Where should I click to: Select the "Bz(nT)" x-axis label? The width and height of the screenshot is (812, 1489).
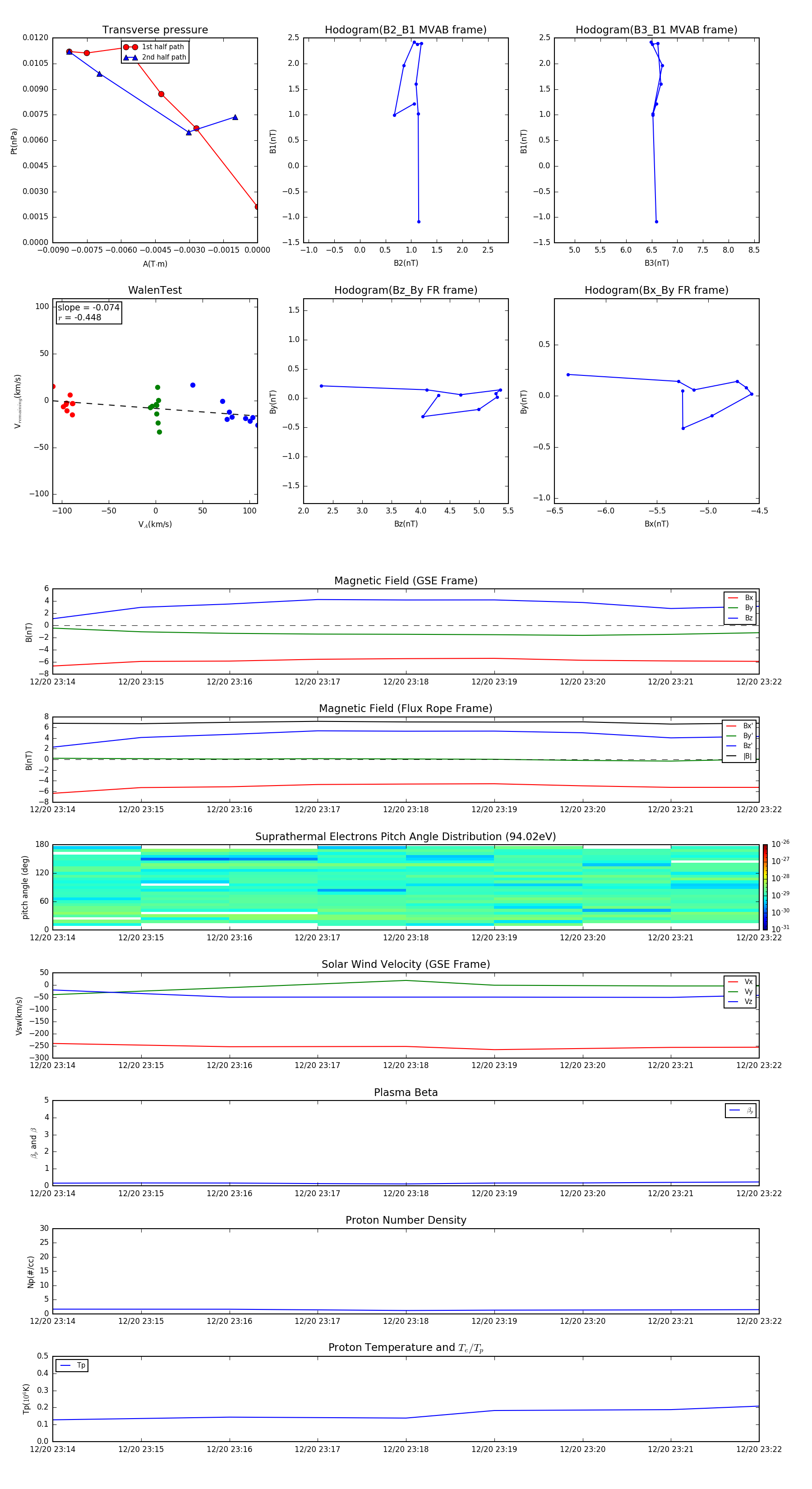[406, 524]
